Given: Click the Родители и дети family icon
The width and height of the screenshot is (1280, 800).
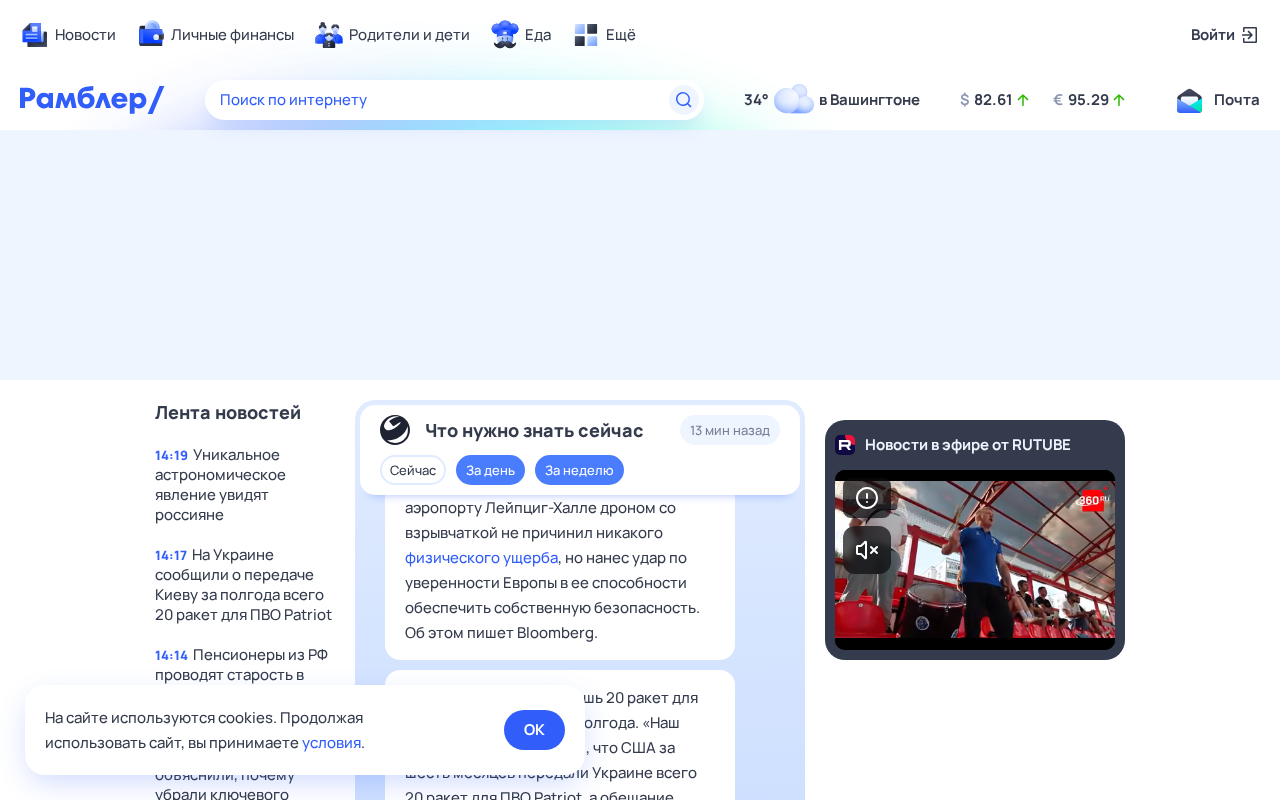Looking at the screenshot, I should [329, 34].
